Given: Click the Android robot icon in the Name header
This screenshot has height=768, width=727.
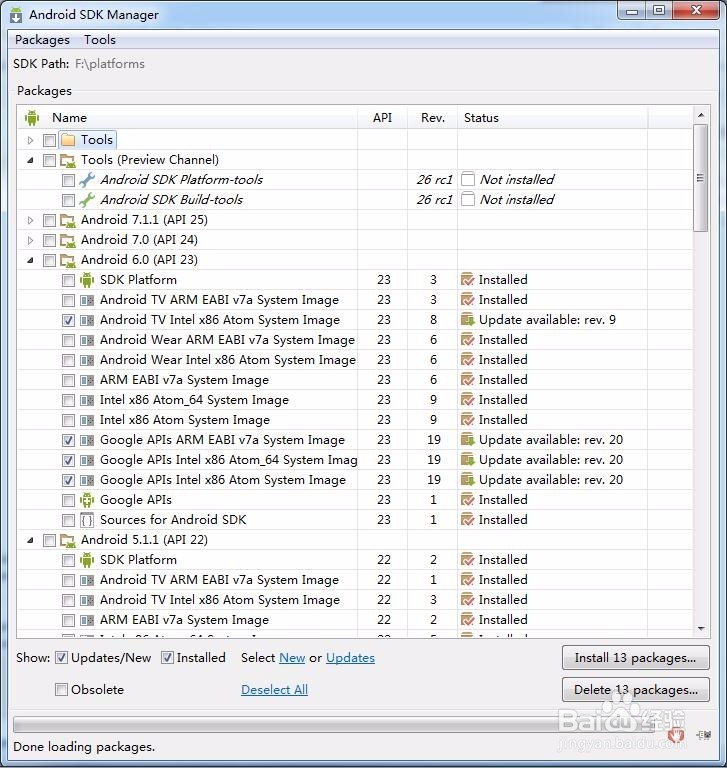Looking at the screenshot, I should tap(32, 118).
